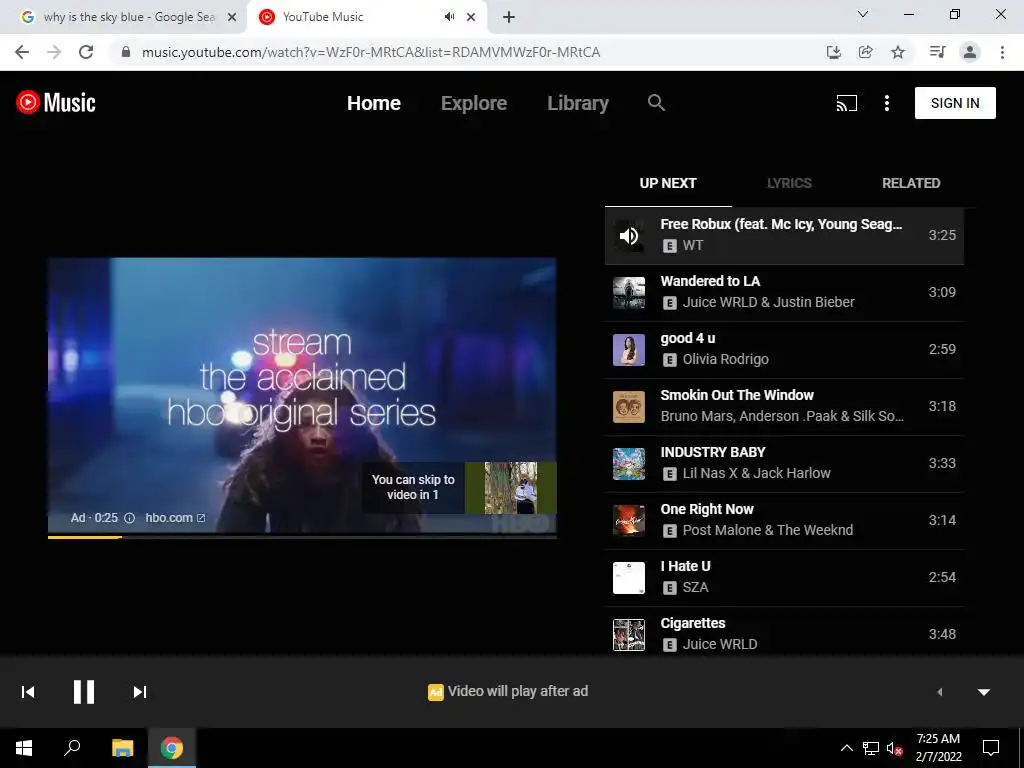Screen dimensions: 1024x768
Task: Open the hbo.com ad link
Action: [x=175, y=518]
